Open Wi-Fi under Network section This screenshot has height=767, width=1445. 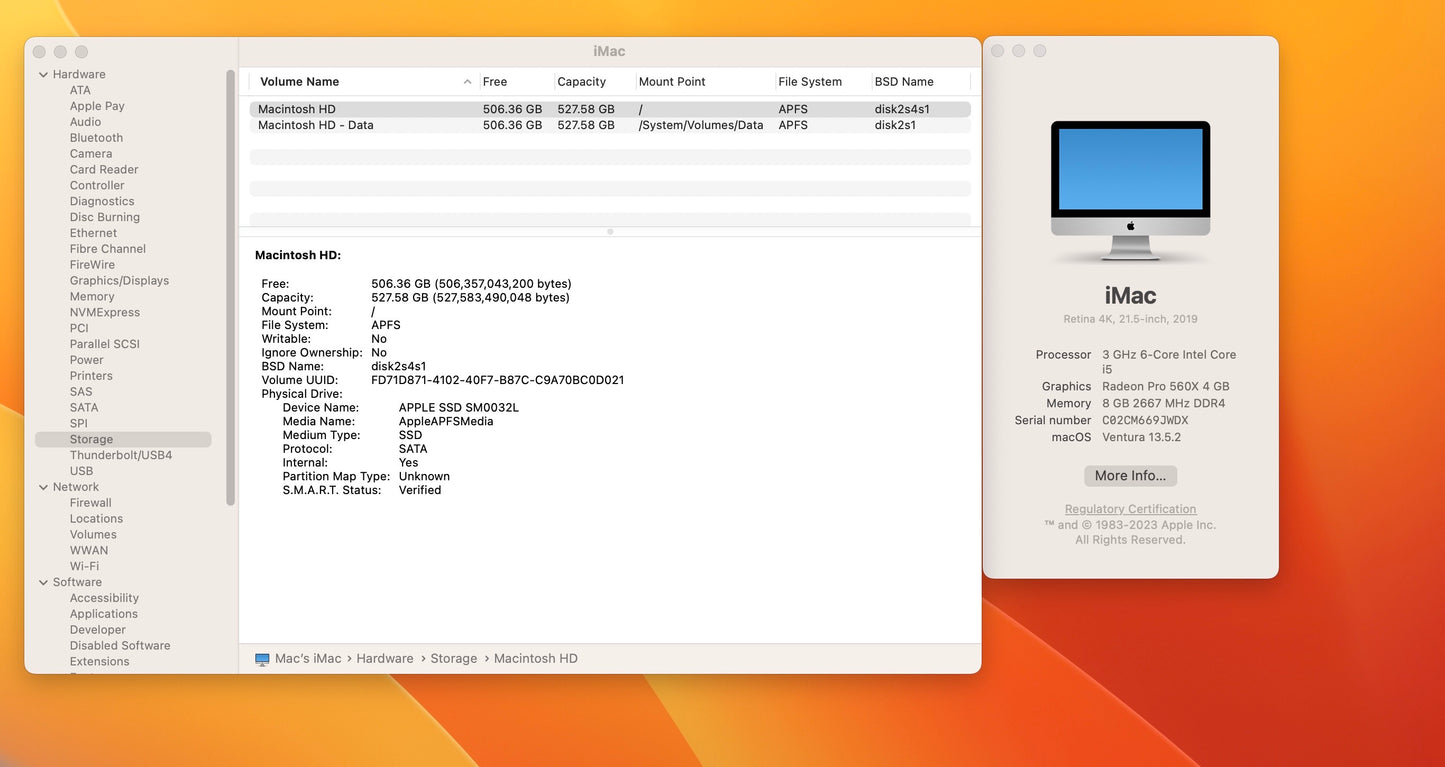84,567
